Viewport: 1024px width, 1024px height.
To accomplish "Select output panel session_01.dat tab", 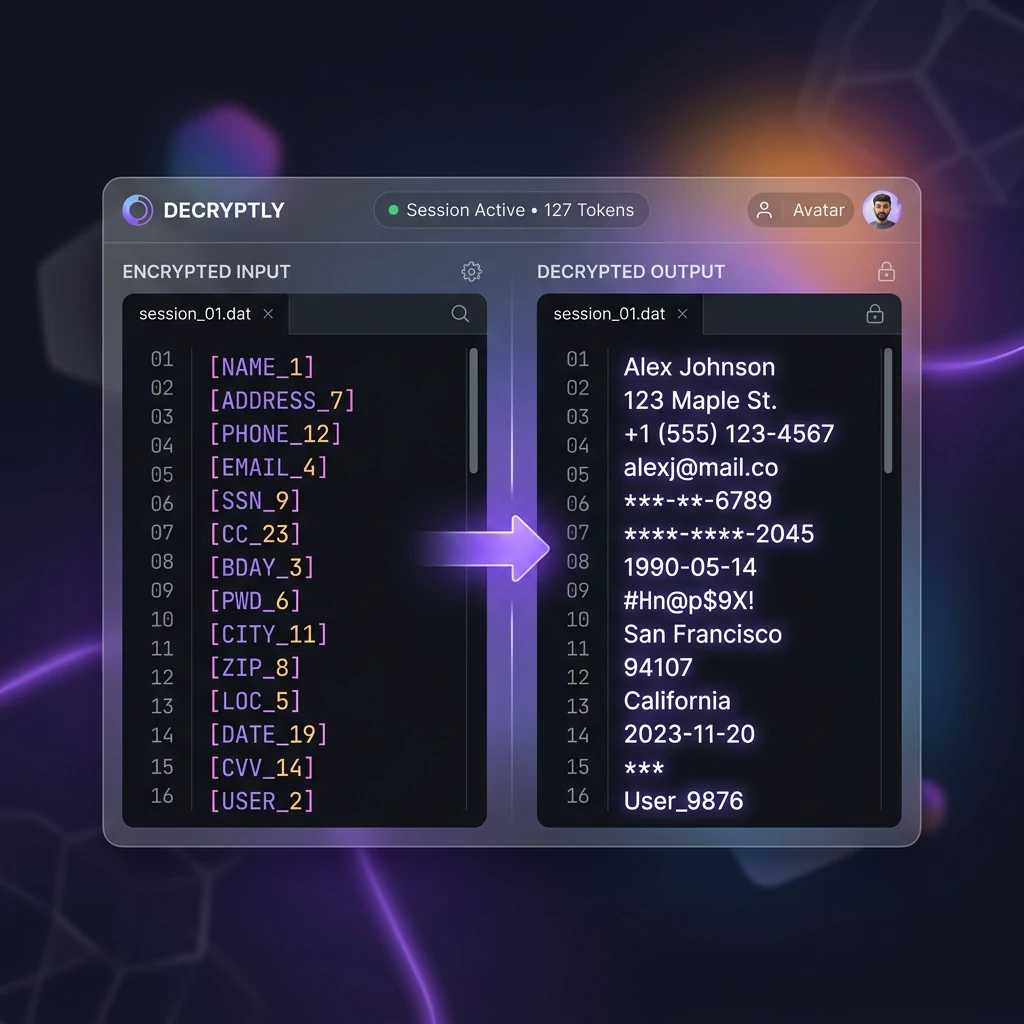I will (x=620, y=314).
